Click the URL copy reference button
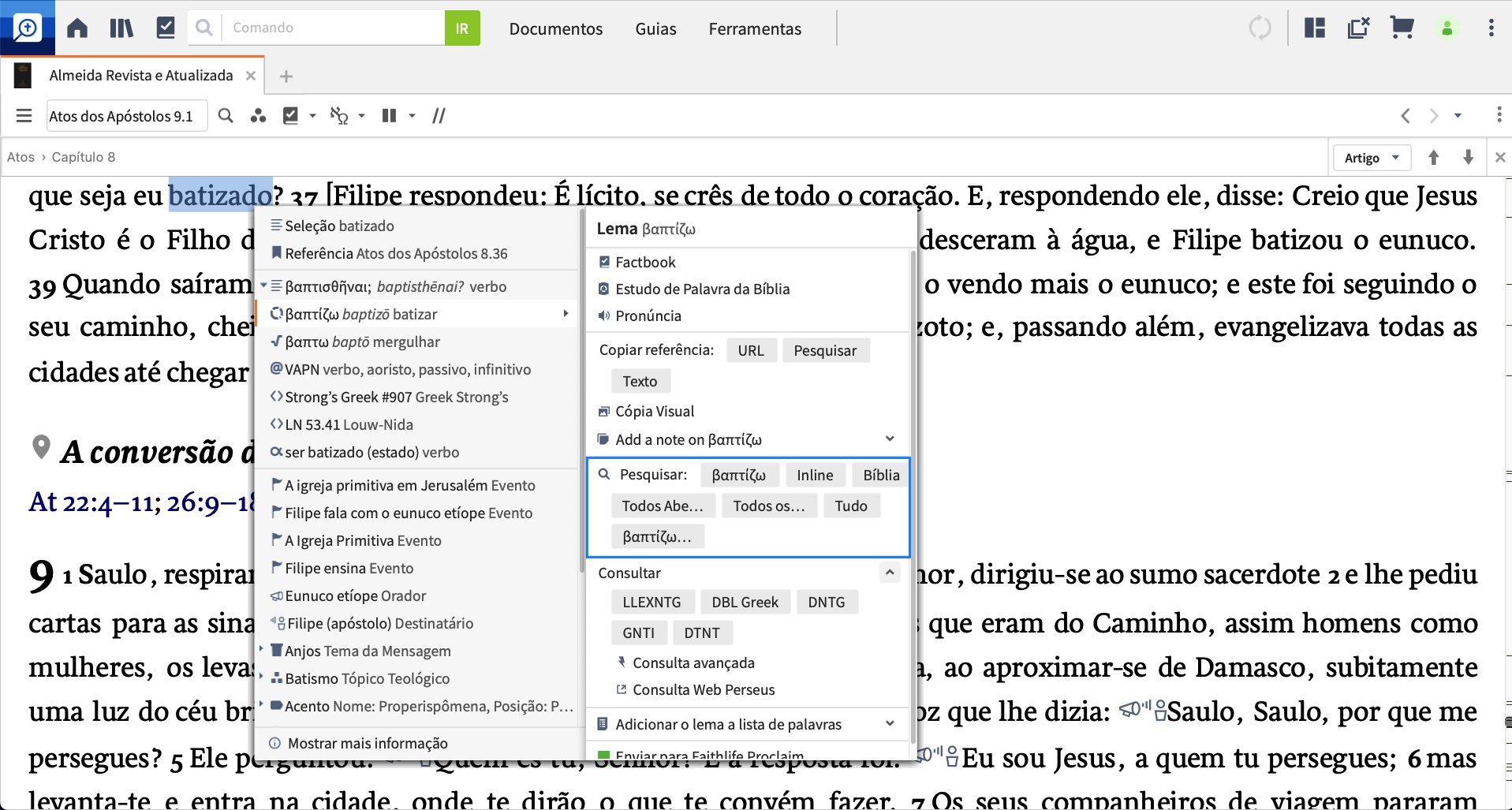This screenshot has width=1512, height=810. click(751, 350)
